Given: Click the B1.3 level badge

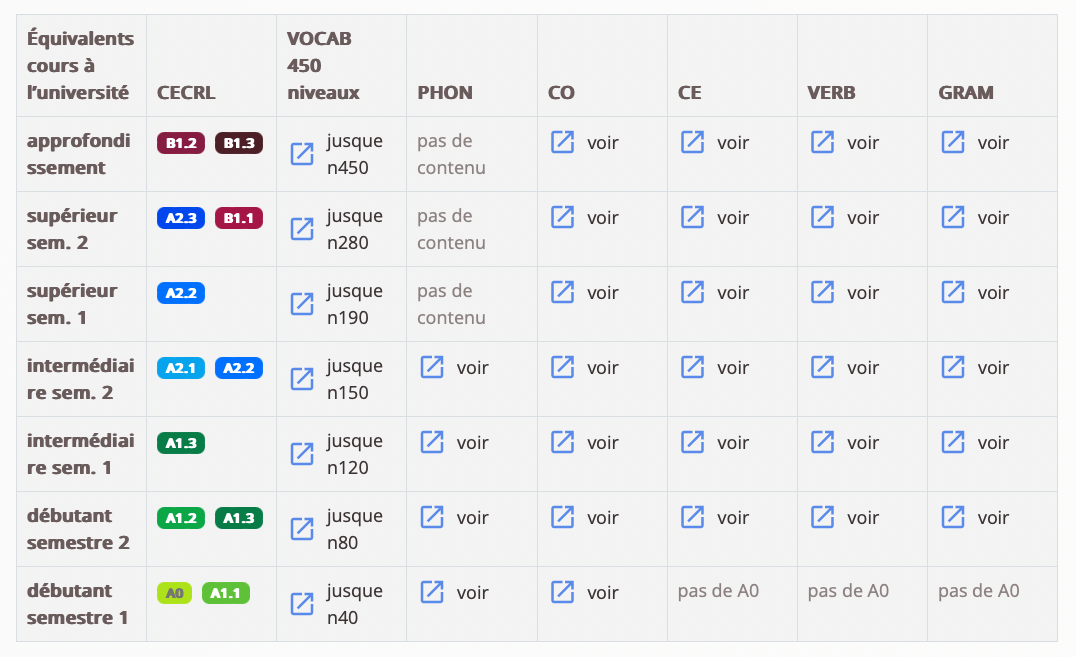Looking at the screenshot, I should [x=239, y=143].
